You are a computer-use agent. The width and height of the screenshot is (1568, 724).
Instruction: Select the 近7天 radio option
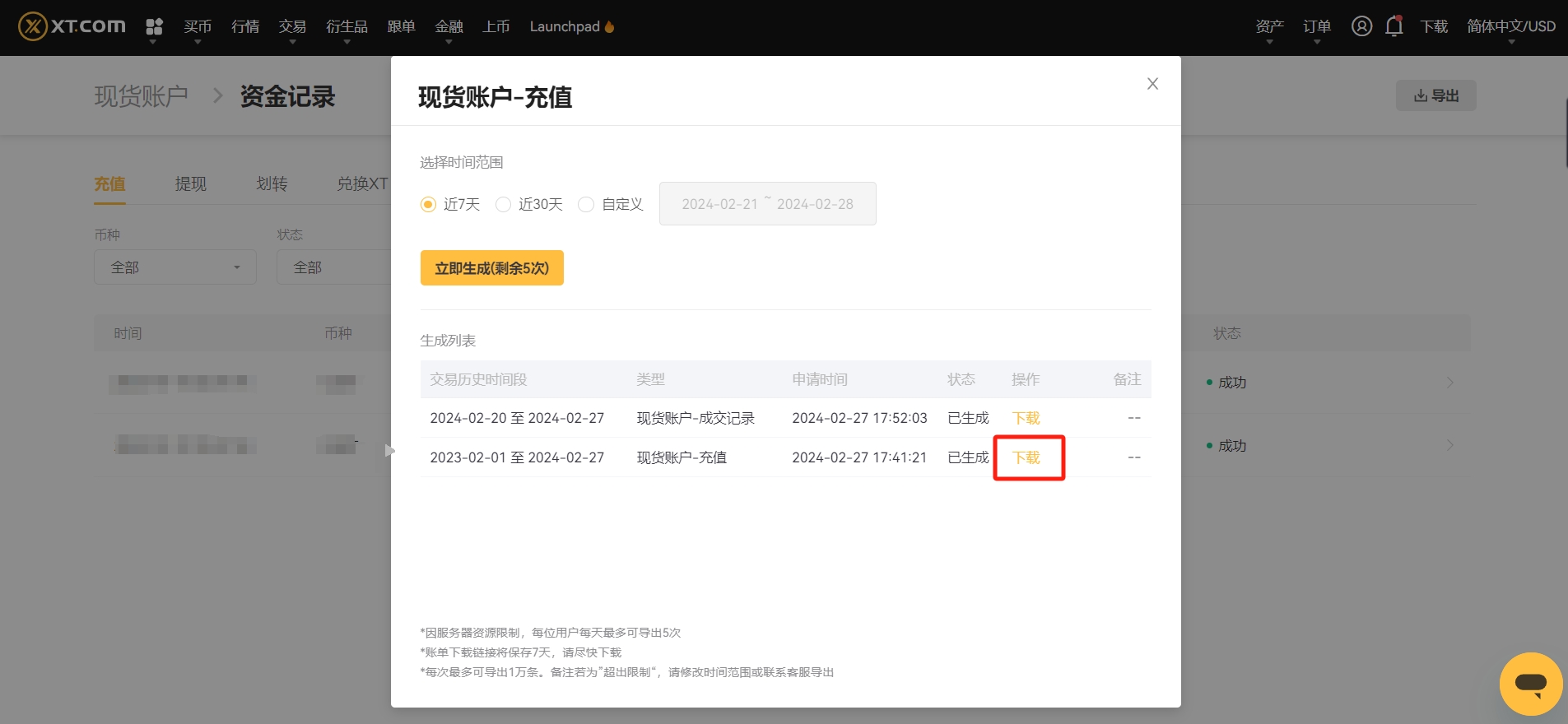(x=428, y=204)
